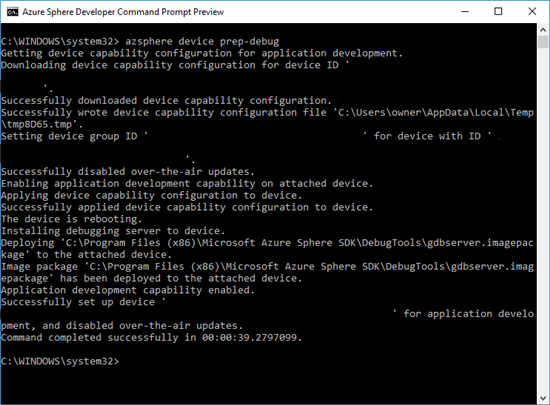Click 'Enabling application development capability on attached device.' line

pyautogui.click(x=187, y=184)
